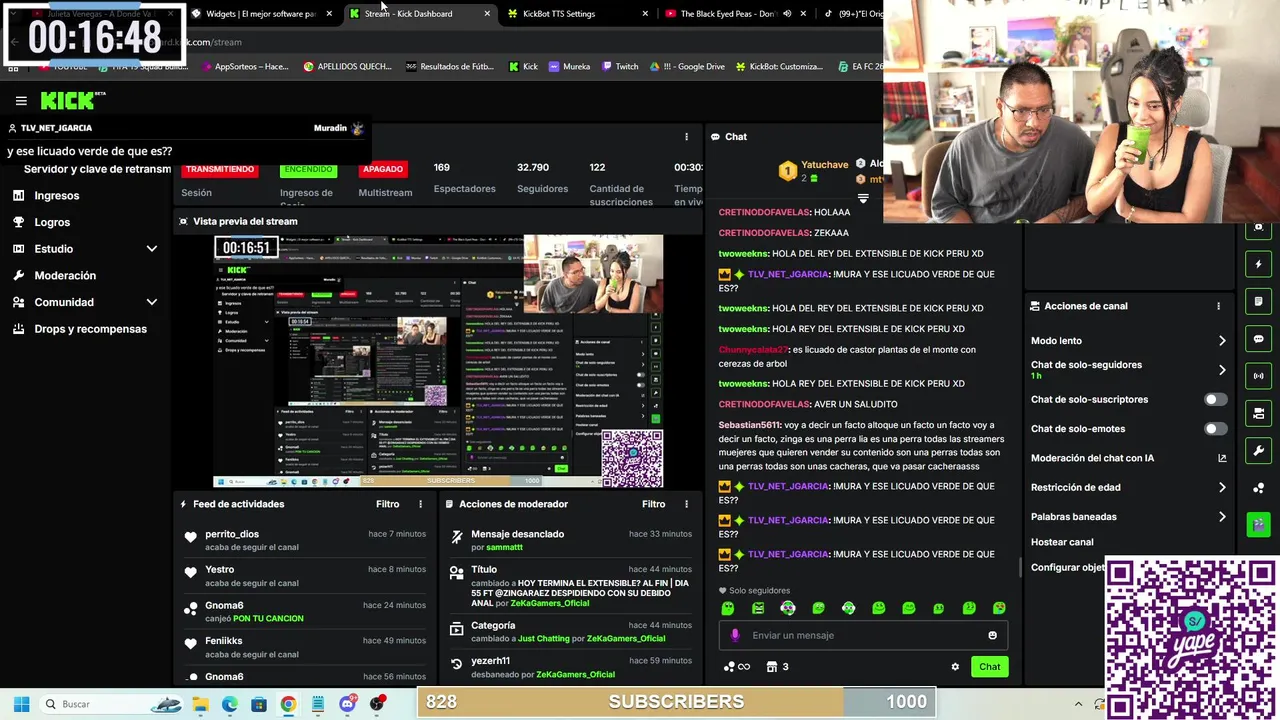
Task: Click the Ingresos bar-chart sidebar icon
Action: coord(18,195)
